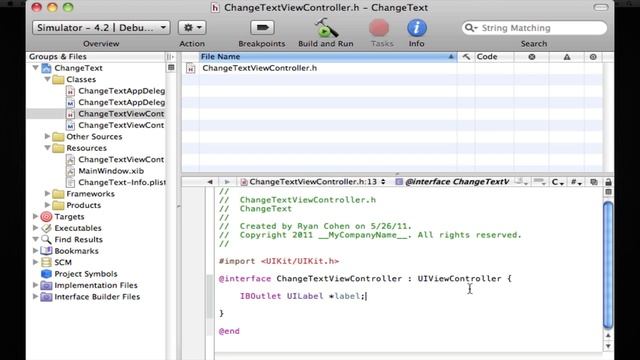Viewport: 640px width, 360px height.
Task: Open the blue Info icon
Action: click(417, 28)
